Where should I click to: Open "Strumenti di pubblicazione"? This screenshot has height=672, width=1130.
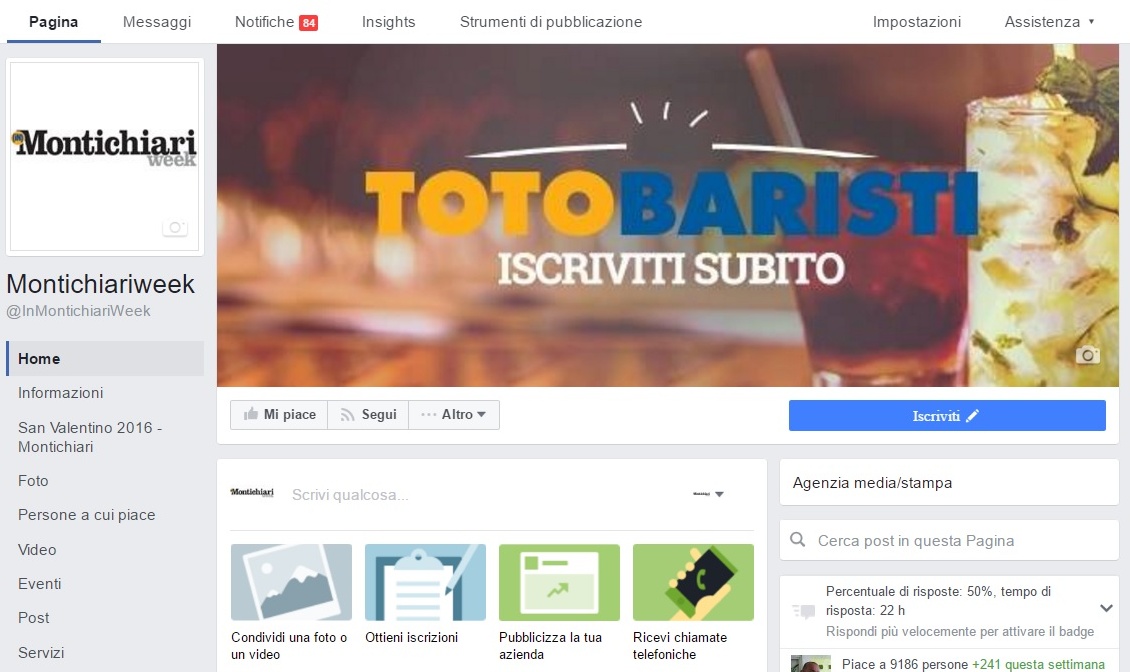click(549, 20)
